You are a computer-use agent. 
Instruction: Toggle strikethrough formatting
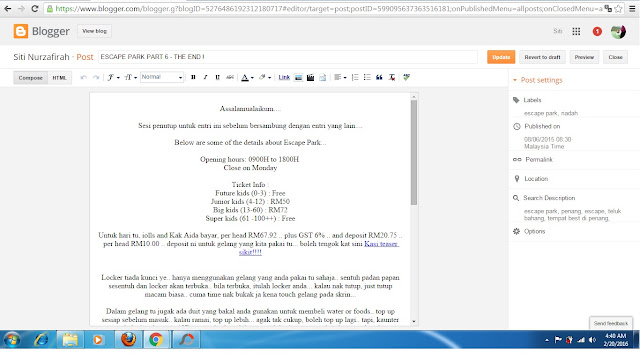230,78
